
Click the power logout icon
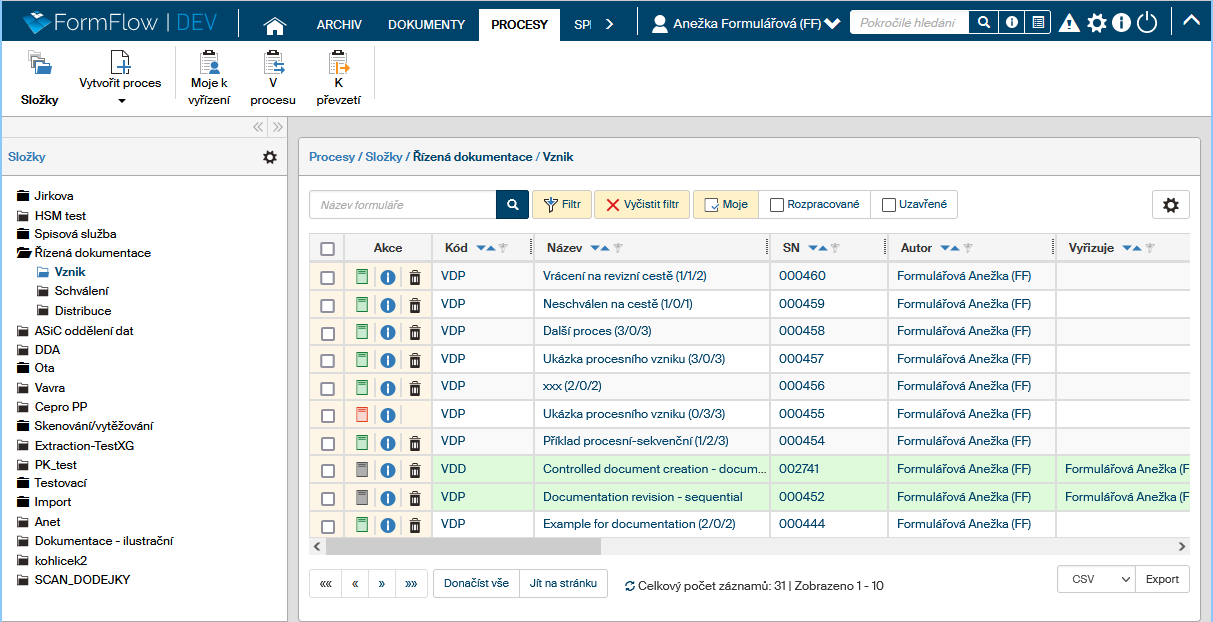click(1147, 23)
